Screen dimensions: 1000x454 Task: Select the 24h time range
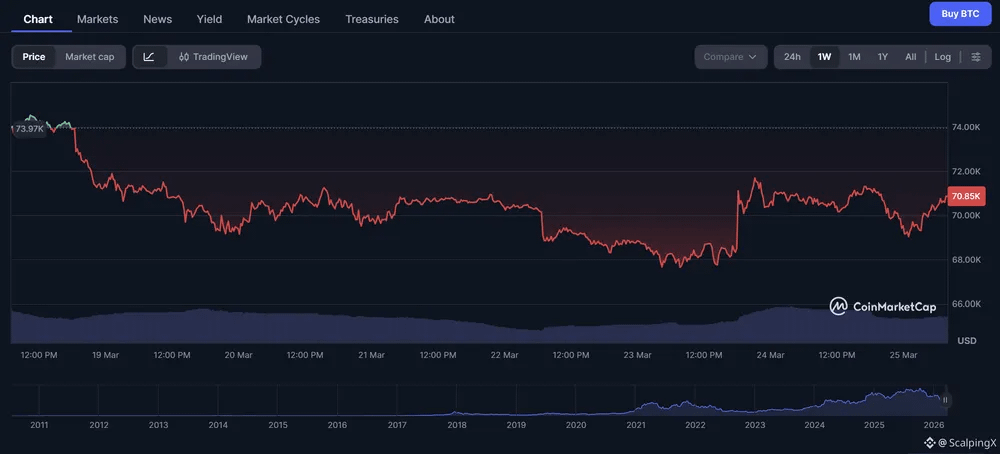pos(792,57)
